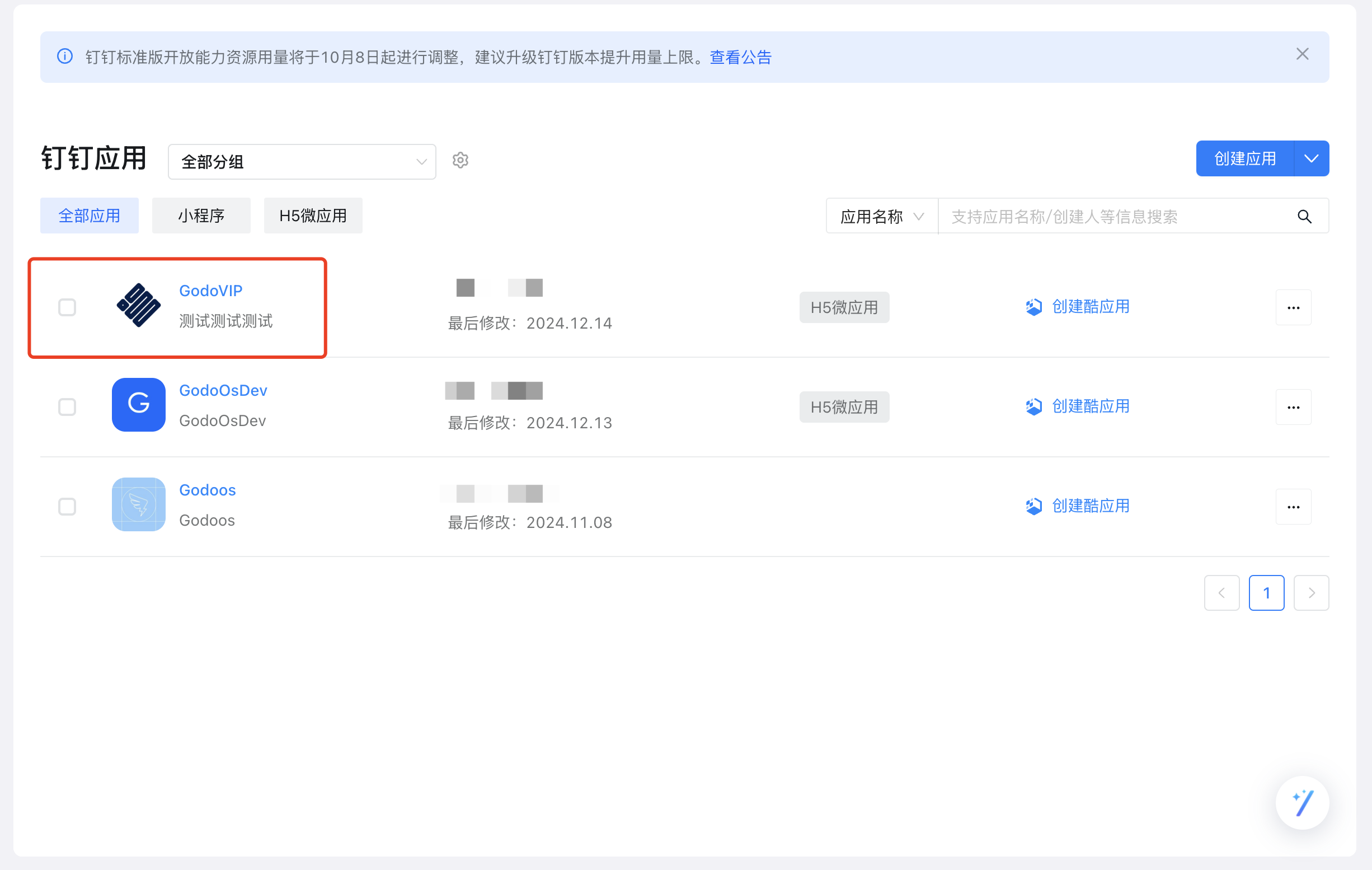Open the 应用名称 search type dropdown

pyautogui.click(x=881, y=216)
